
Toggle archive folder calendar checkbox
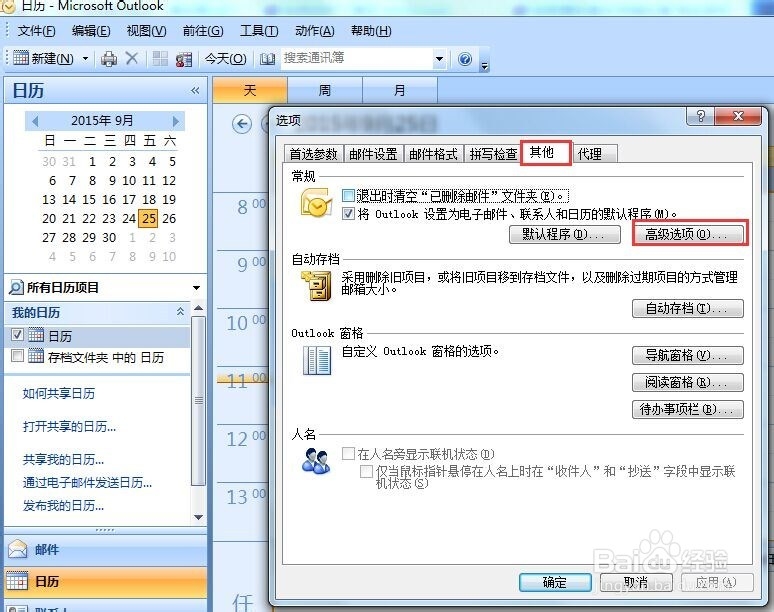pyautogui.click(x=17, y=355)
